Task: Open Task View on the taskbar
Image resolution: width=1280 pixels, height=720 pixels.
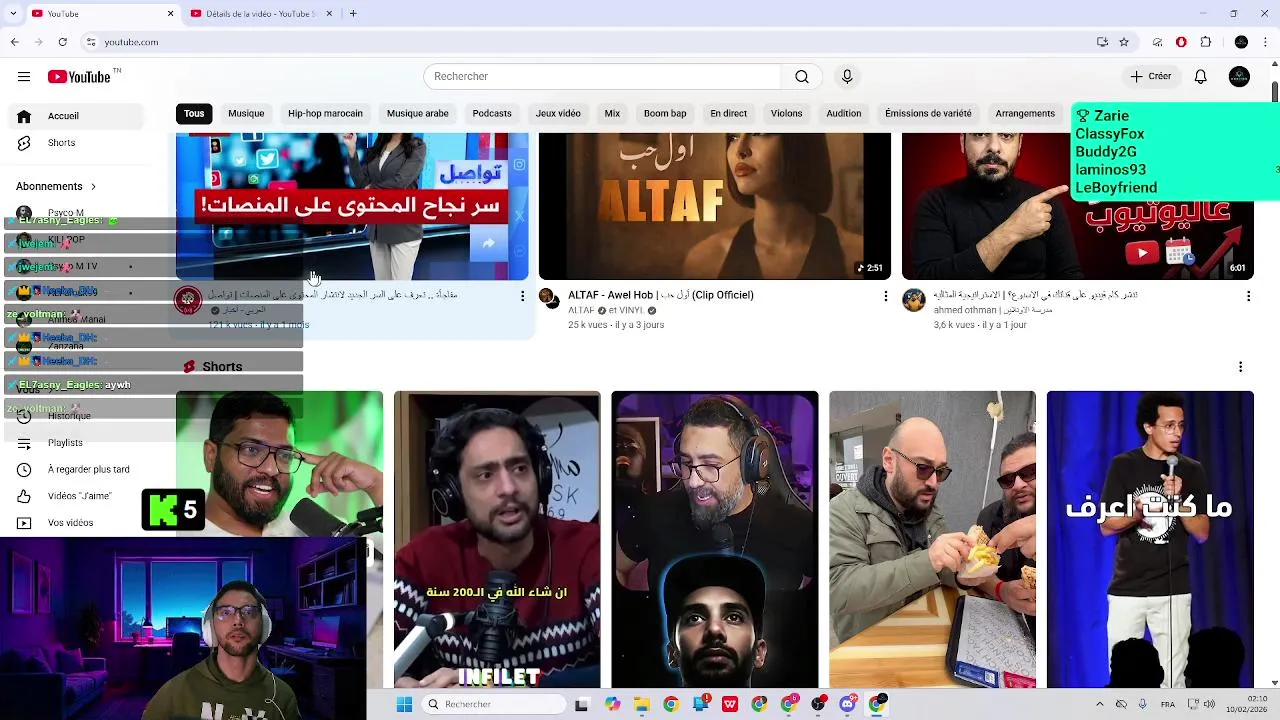Action: tap(582, 705)
